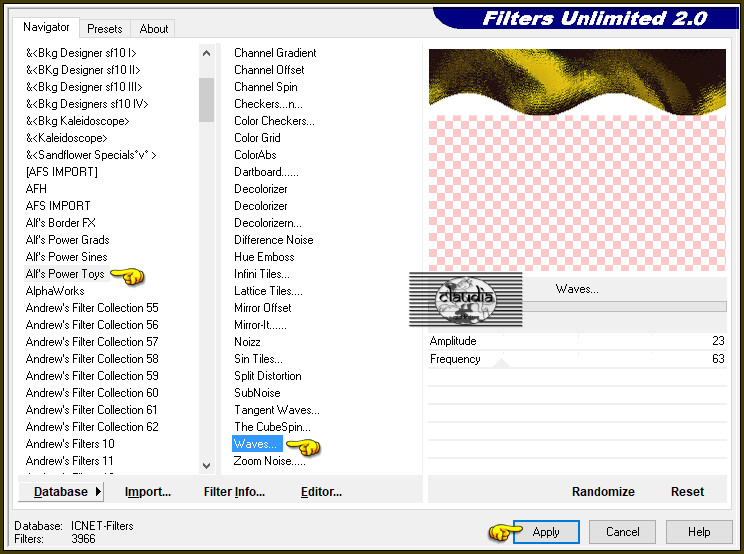Adjust the Frequency slider
The height and width of the screenshot is (554, 744).
tap(577, 359)
